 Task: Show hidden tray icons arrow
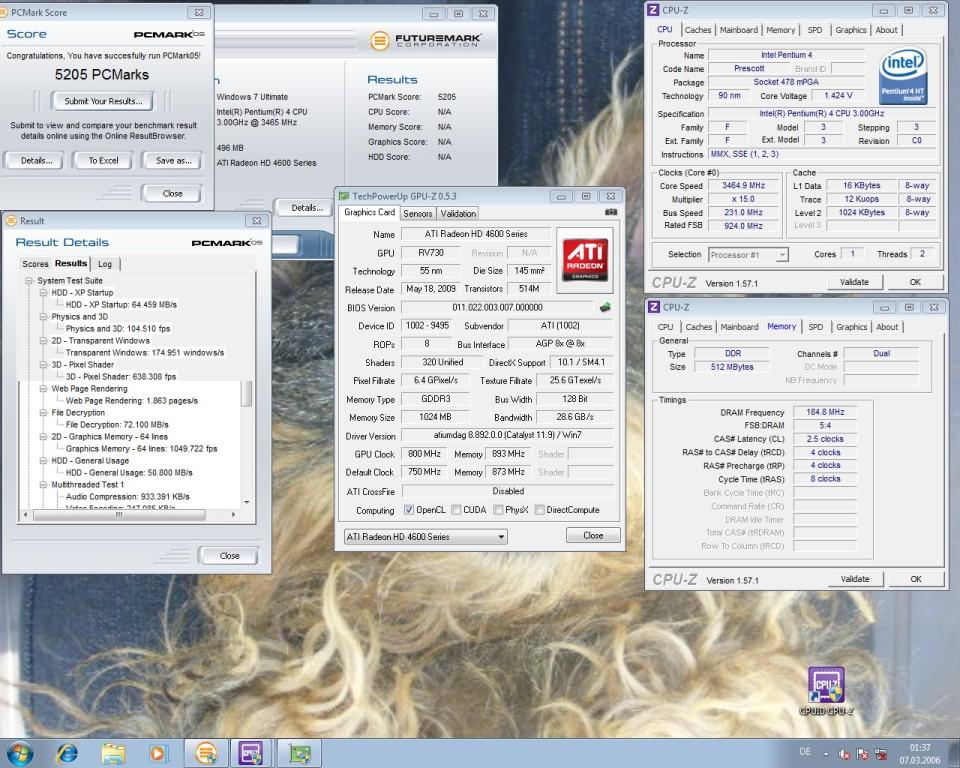pos(826,754)
